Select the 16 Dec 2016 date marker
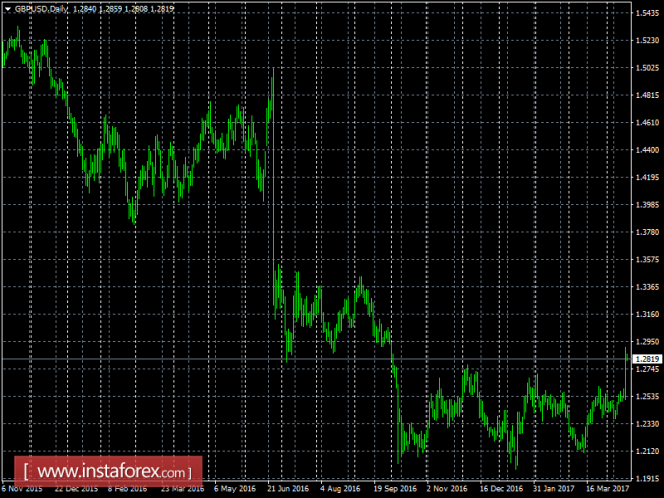 (x=501, y=489)
